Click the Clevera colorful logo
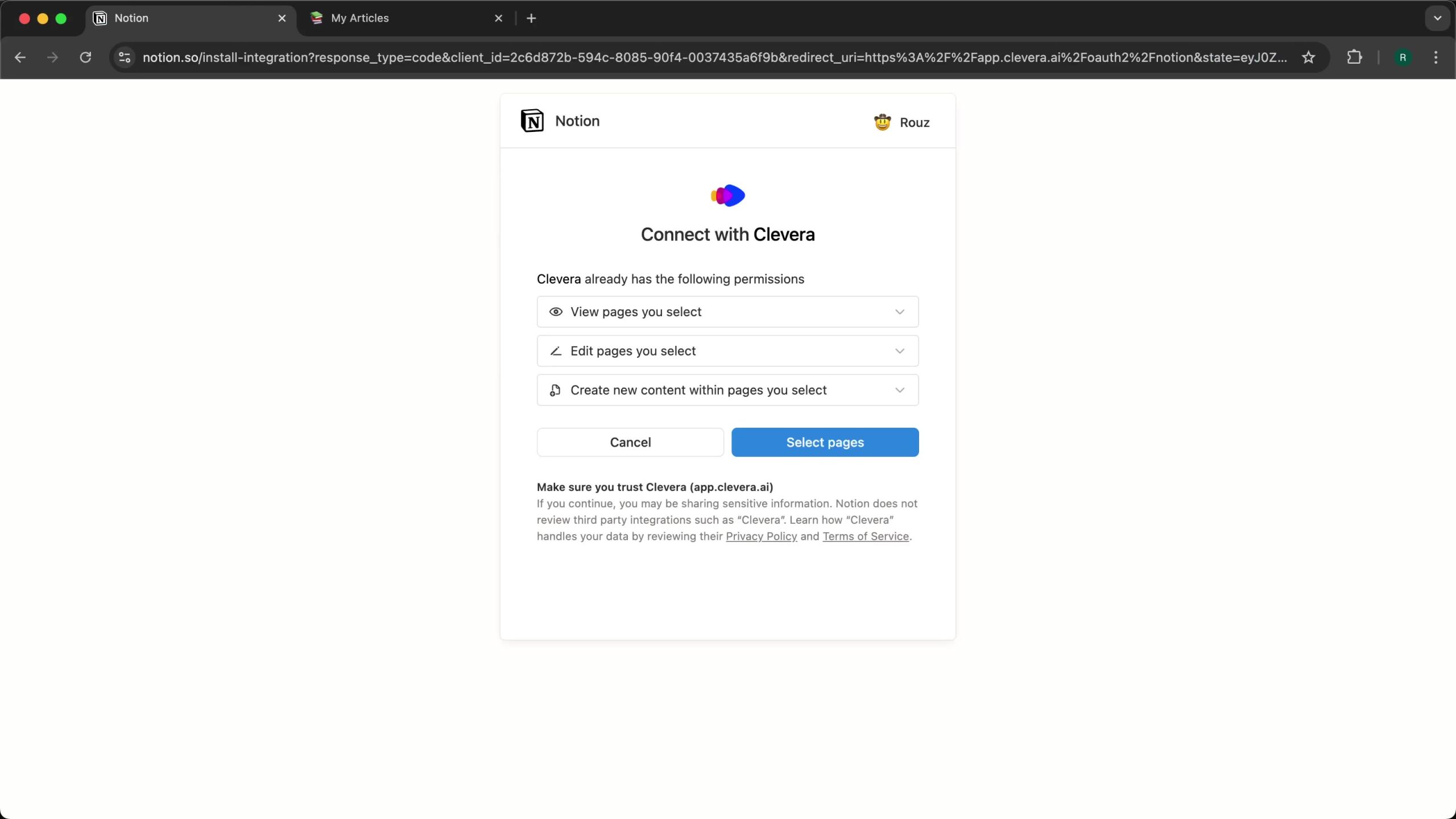 [x=727, y=196]
